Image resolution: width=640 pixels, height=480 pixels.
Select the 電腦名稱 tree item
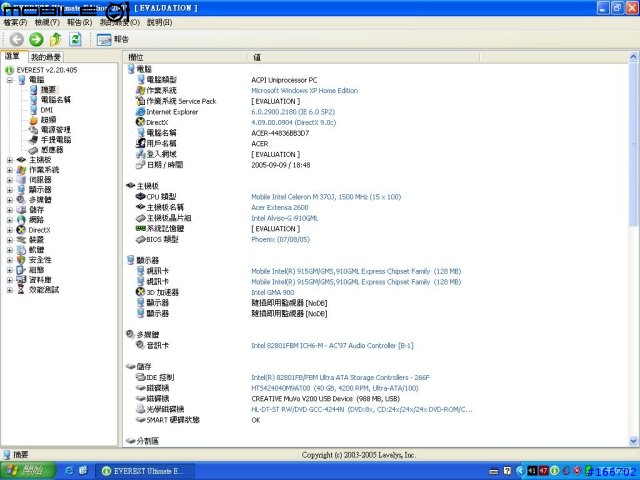pyautogui.click(x=56, y=100)
